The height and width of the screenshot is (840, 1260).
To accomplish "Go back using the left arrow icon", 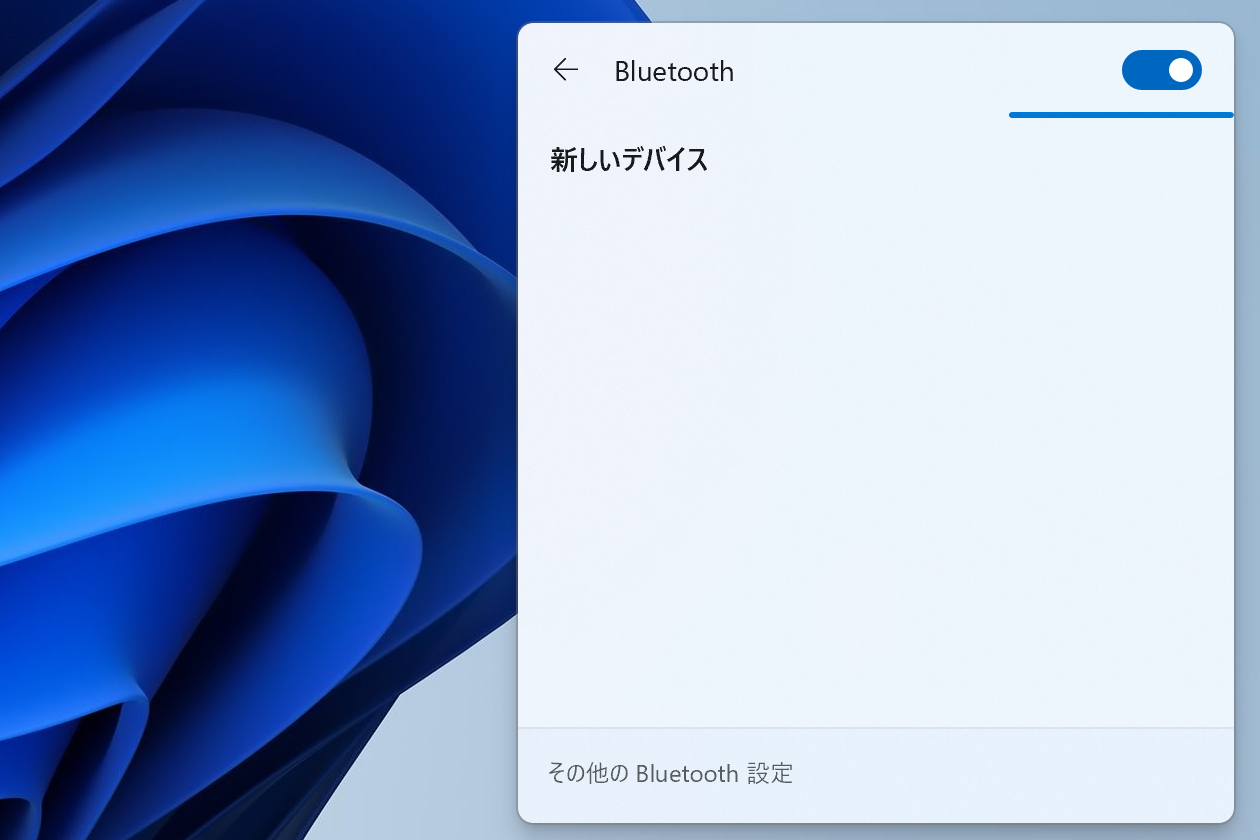I will pyautogui.click(x=566, y=70).
